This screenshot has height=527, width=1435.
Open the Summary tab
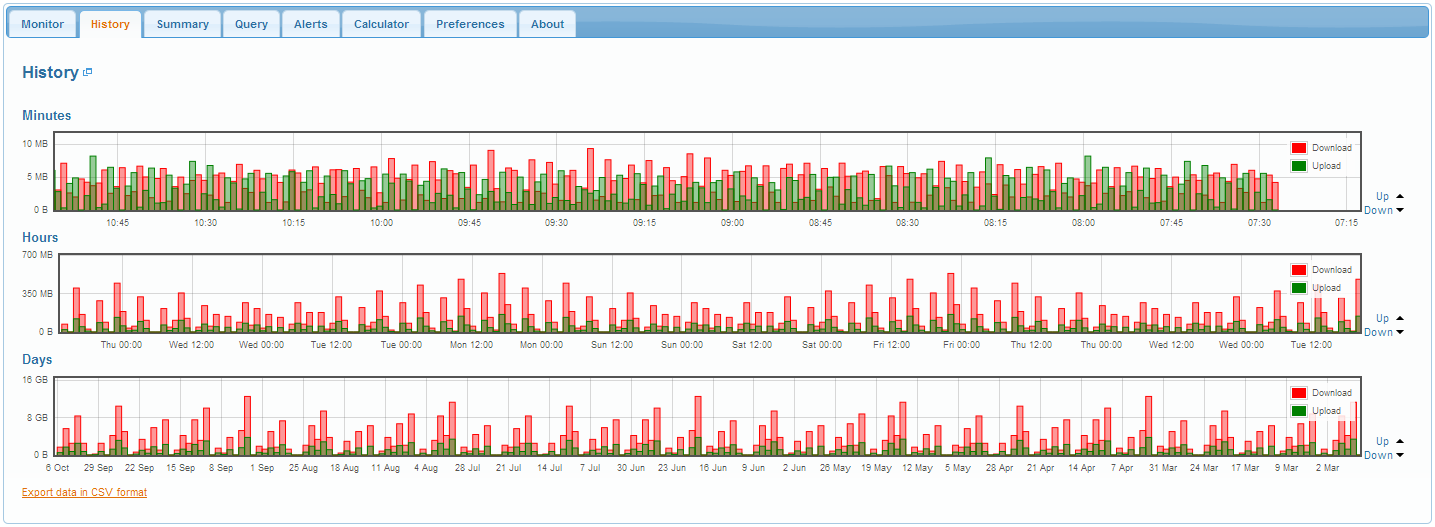182,24
